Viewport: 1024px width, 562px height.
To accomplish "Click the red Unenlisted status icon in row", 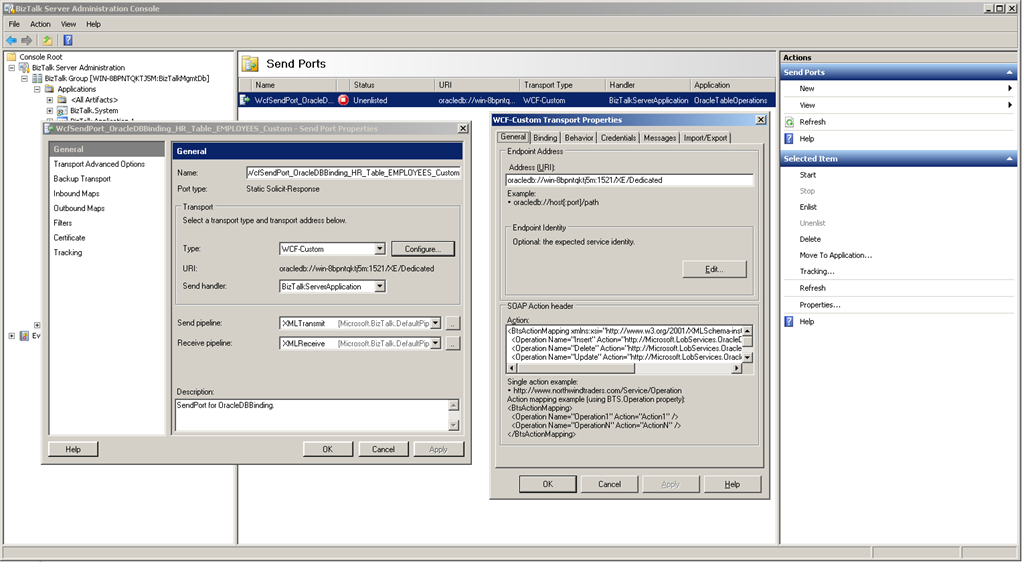I will (x=343, y=100).
